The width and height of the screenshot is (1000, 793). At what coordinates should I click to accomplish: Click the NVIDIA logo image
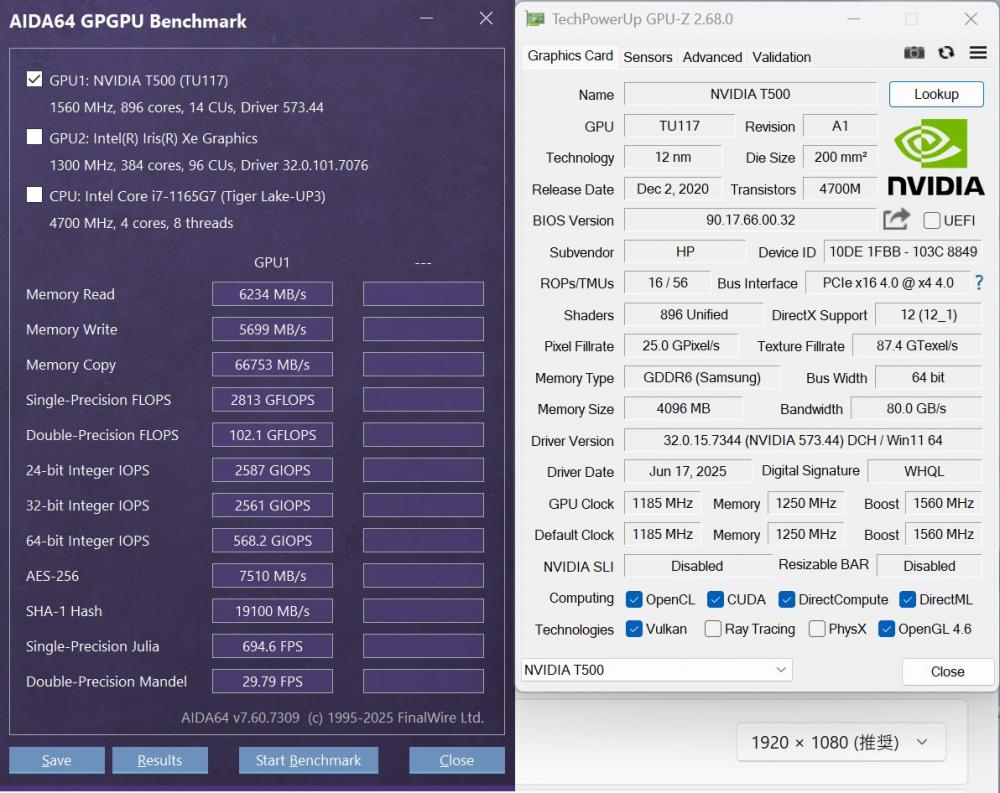935,157
